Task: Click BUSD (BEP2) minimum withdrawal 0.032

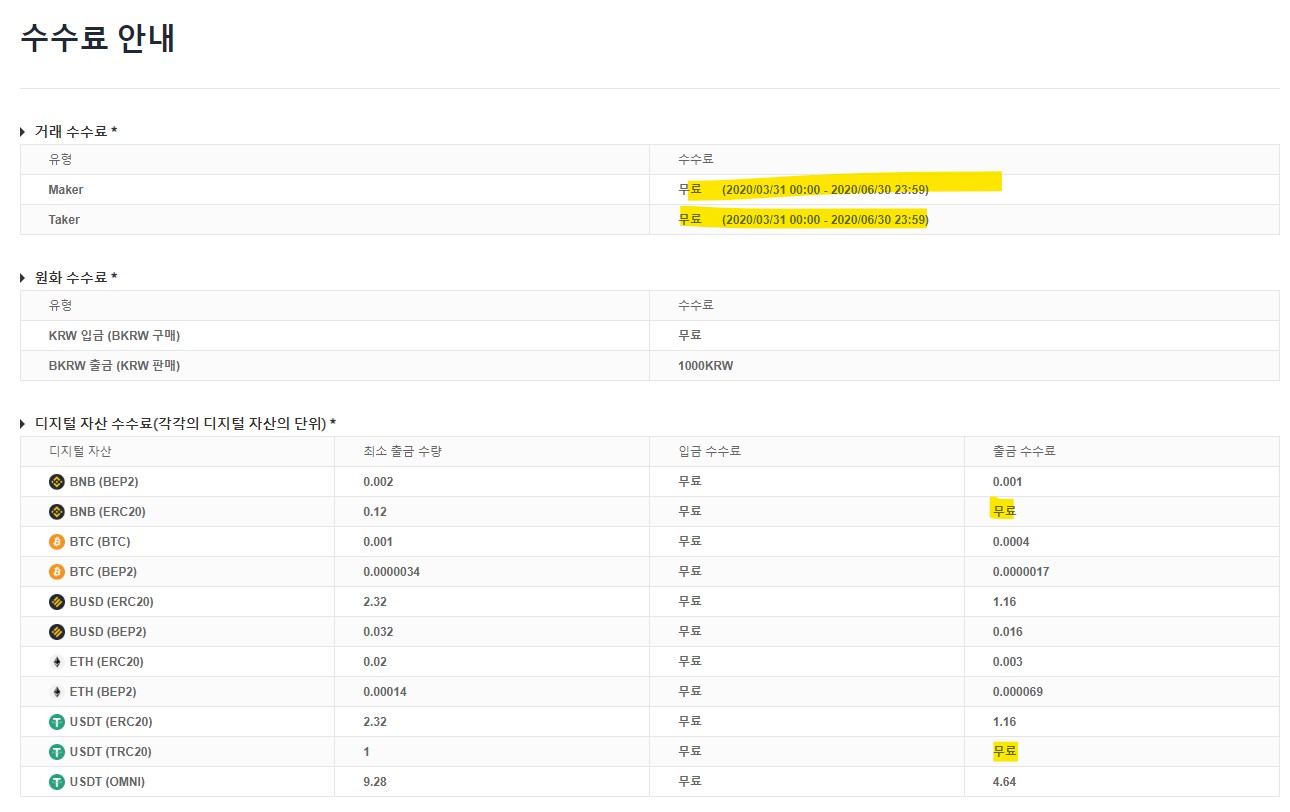Action: pyautogui.click(x=378, y=631)
